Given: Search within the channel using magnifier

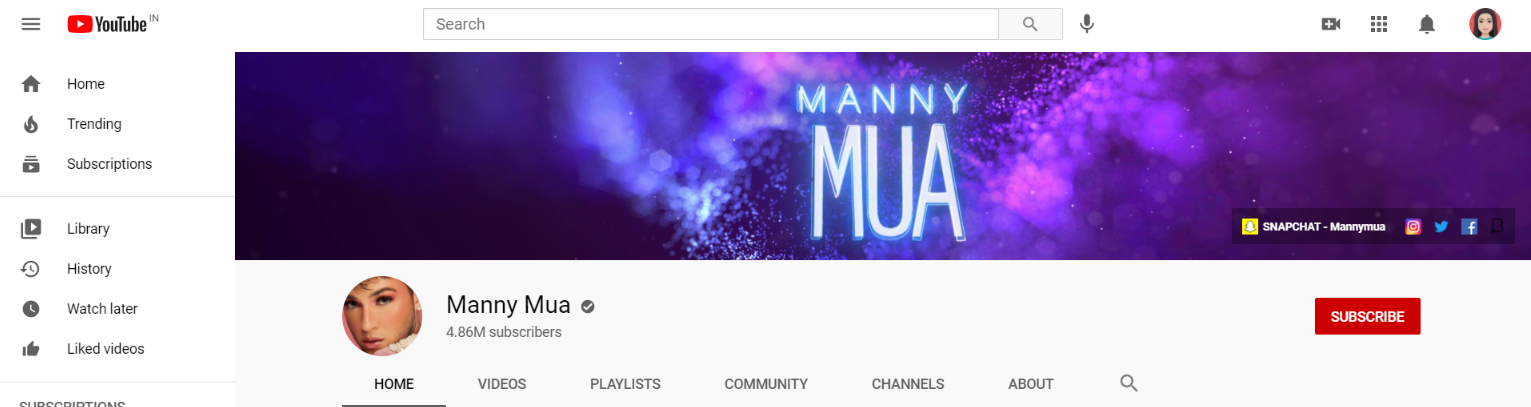Looking at the screenshot, I should (x=1129, y=383).
